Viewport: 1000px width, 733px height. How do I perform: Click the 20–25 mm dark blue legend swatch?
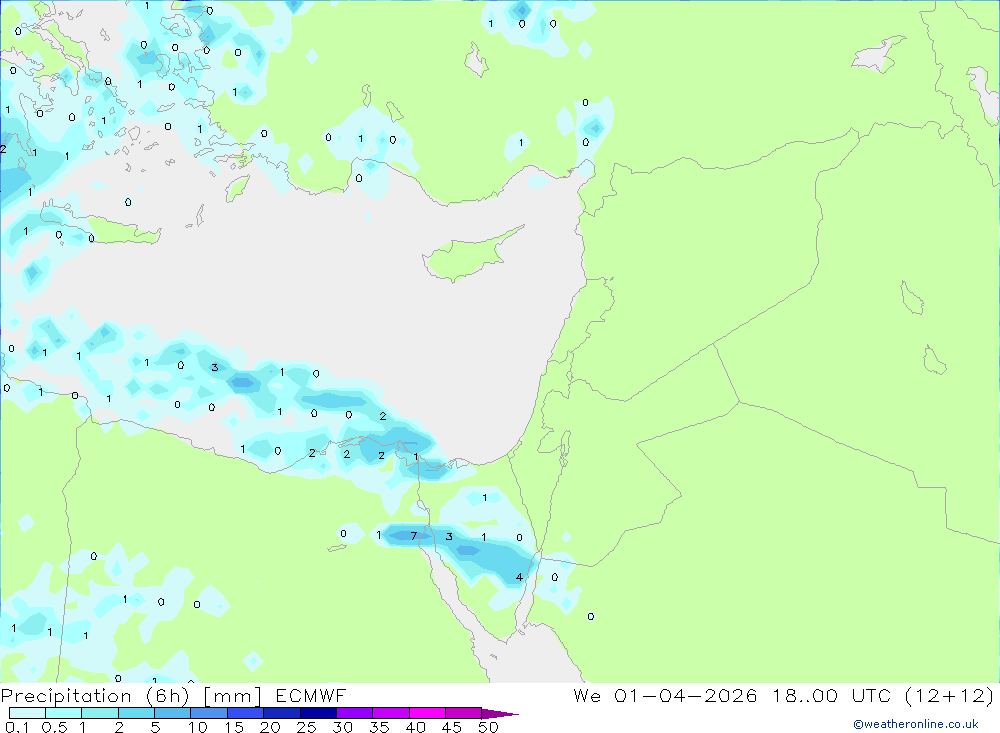[x=281, y=713]
